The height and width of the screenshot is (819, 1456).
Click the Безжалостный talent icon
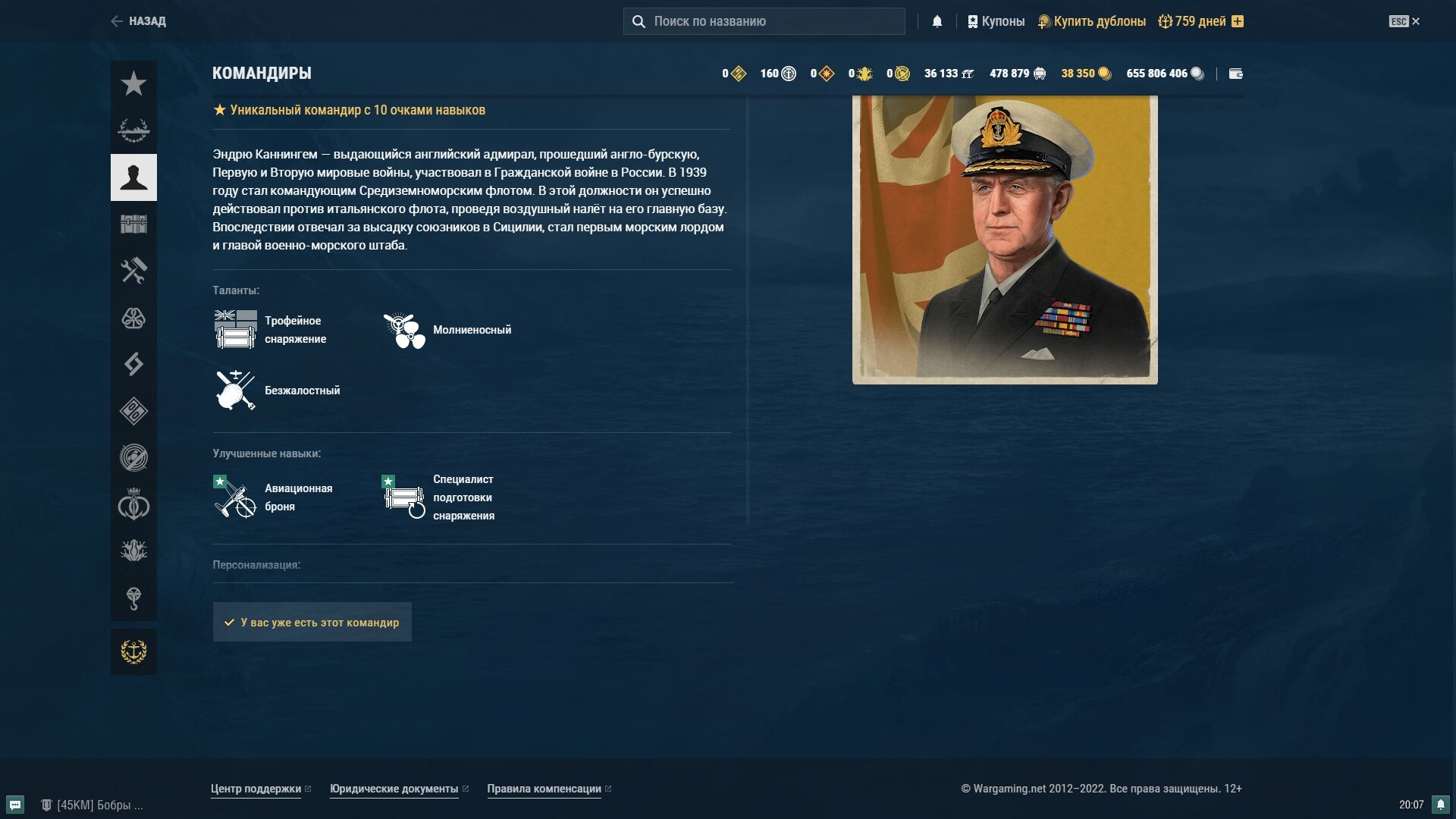[x=235, y=391]
